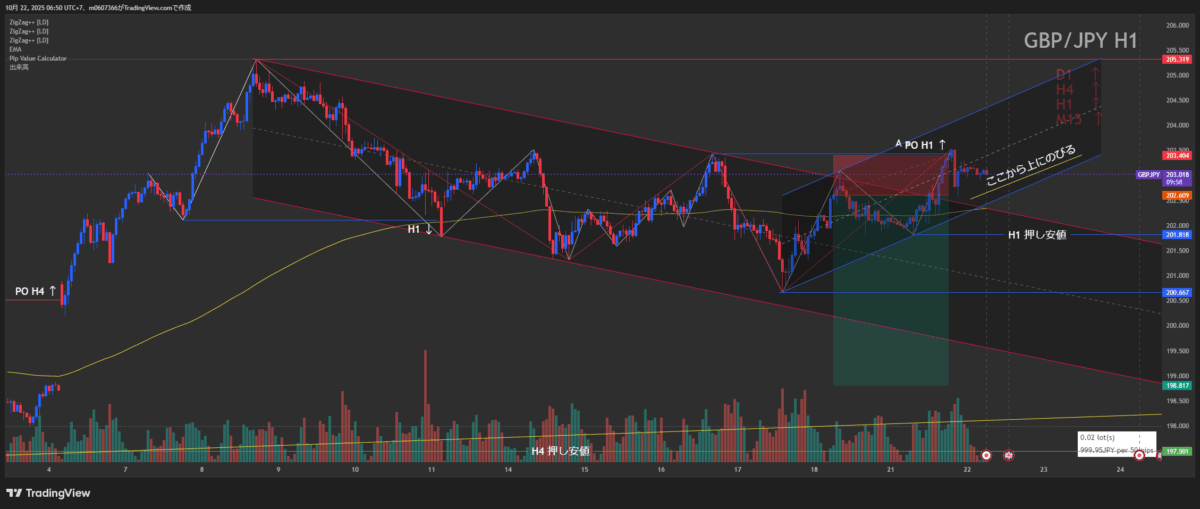Click the 'H4 押し安値' label
The image size is (1200, 509).
pyautogui.click(x=560, y=451)
